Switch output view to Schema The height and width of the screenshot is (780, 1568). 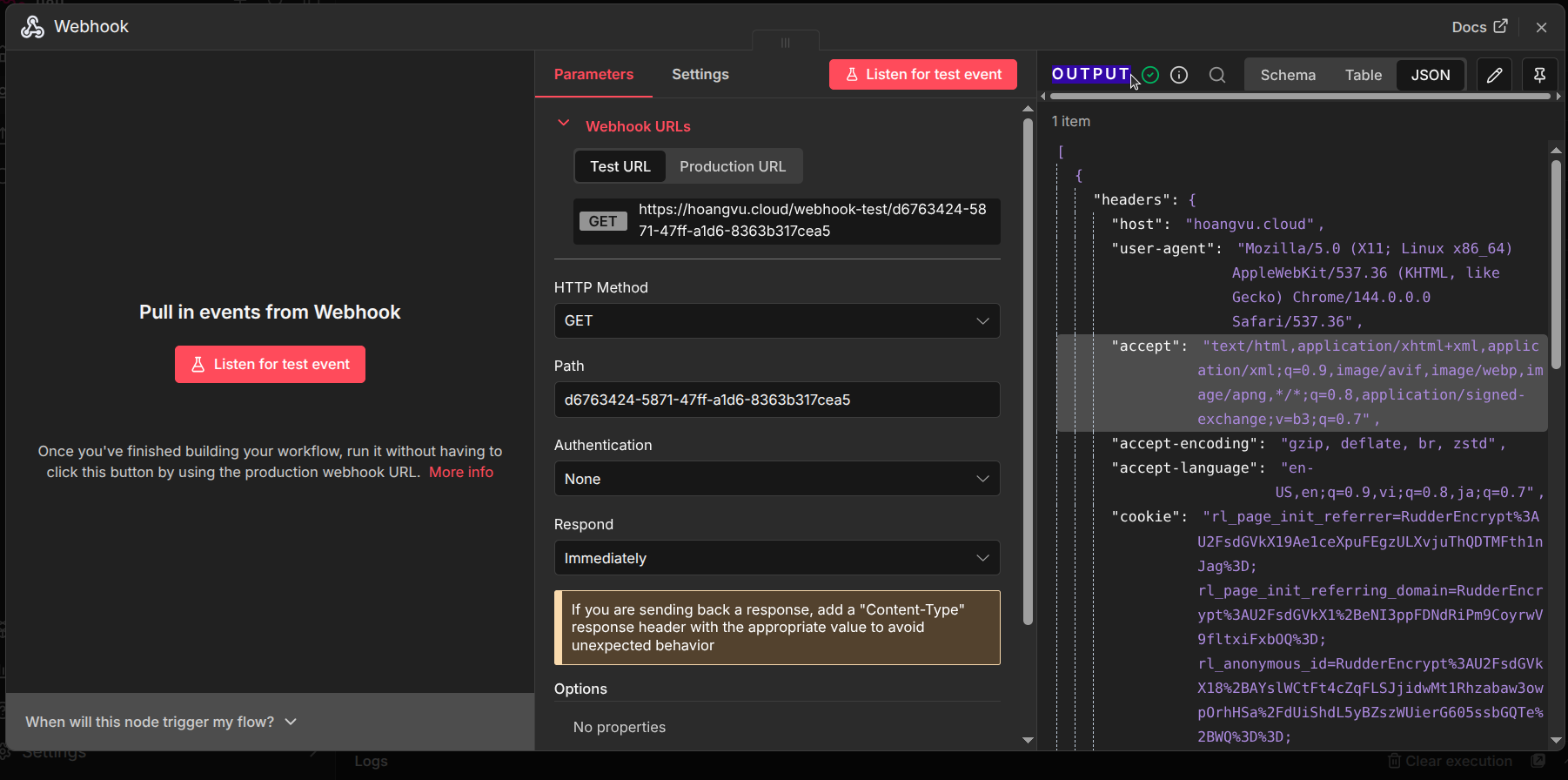click(1288, 75)
